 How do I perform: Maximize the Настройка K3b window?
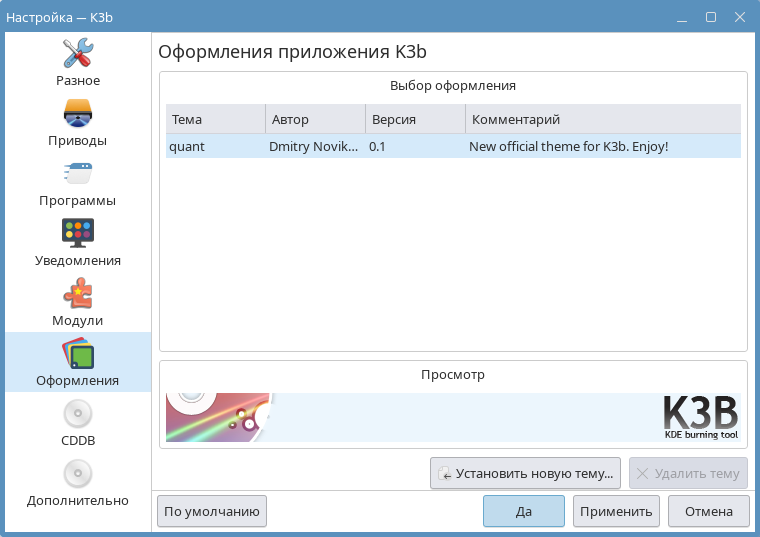(x=710, y=17)
